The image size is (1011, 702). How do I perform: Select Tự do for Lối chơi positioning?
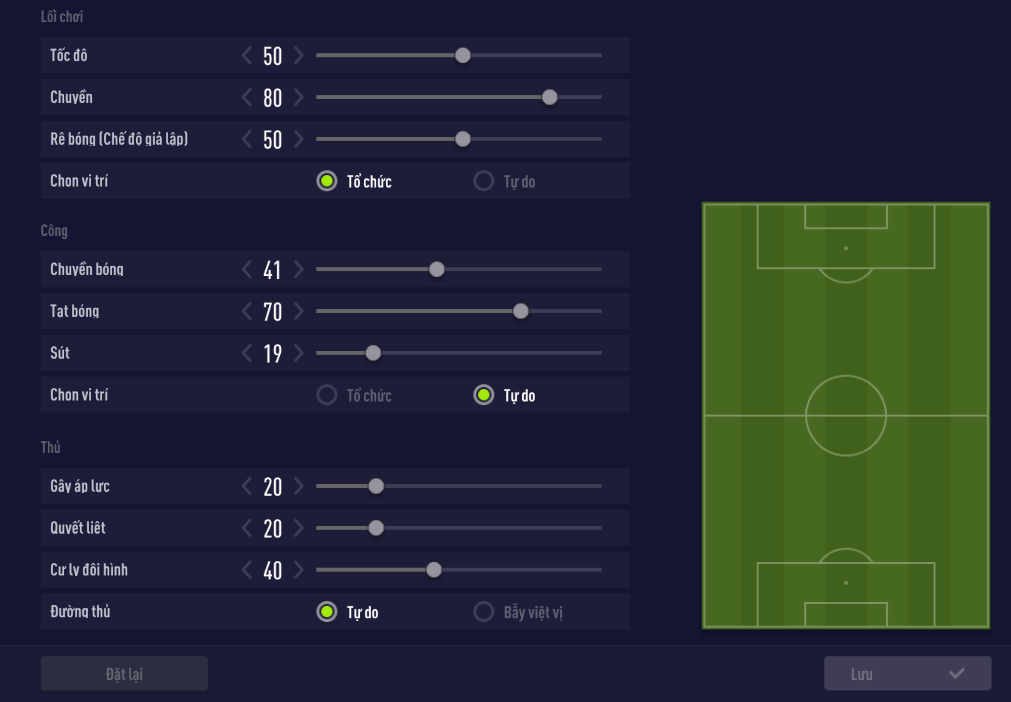484,182
